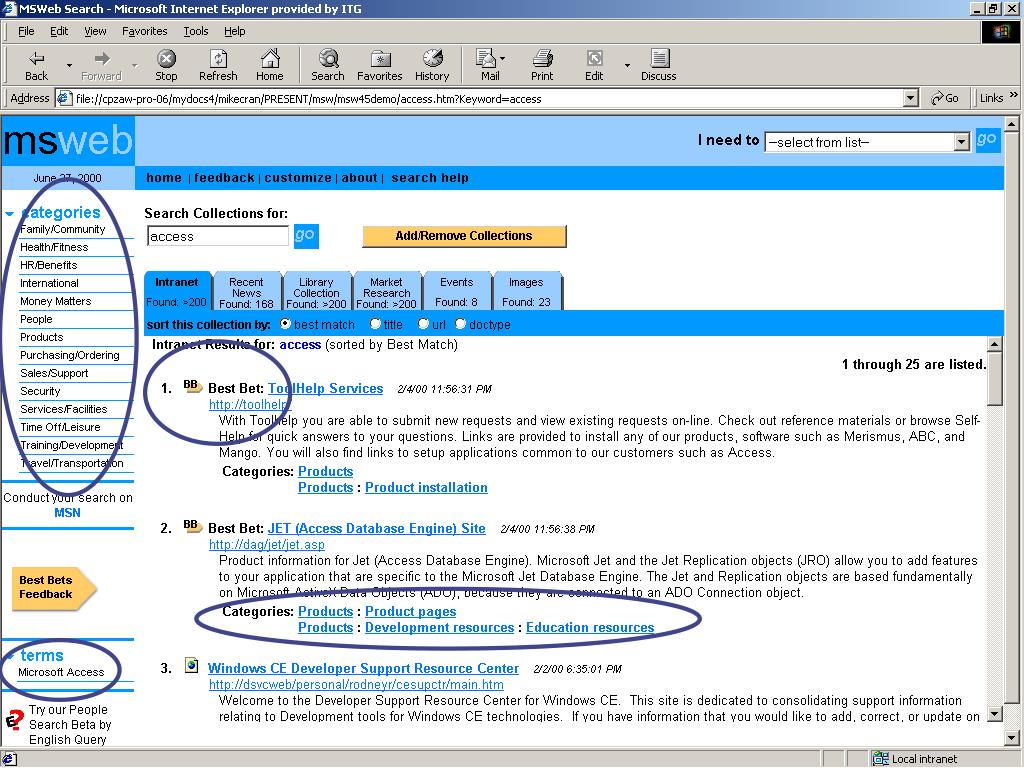
Task: Click the Add/Remove Collections button
Action: pos(464,236)
